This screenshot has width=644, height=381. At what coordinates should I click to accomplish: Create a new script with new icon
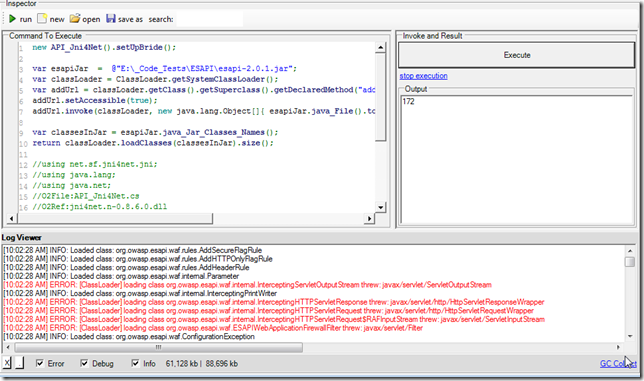(42, 18)
